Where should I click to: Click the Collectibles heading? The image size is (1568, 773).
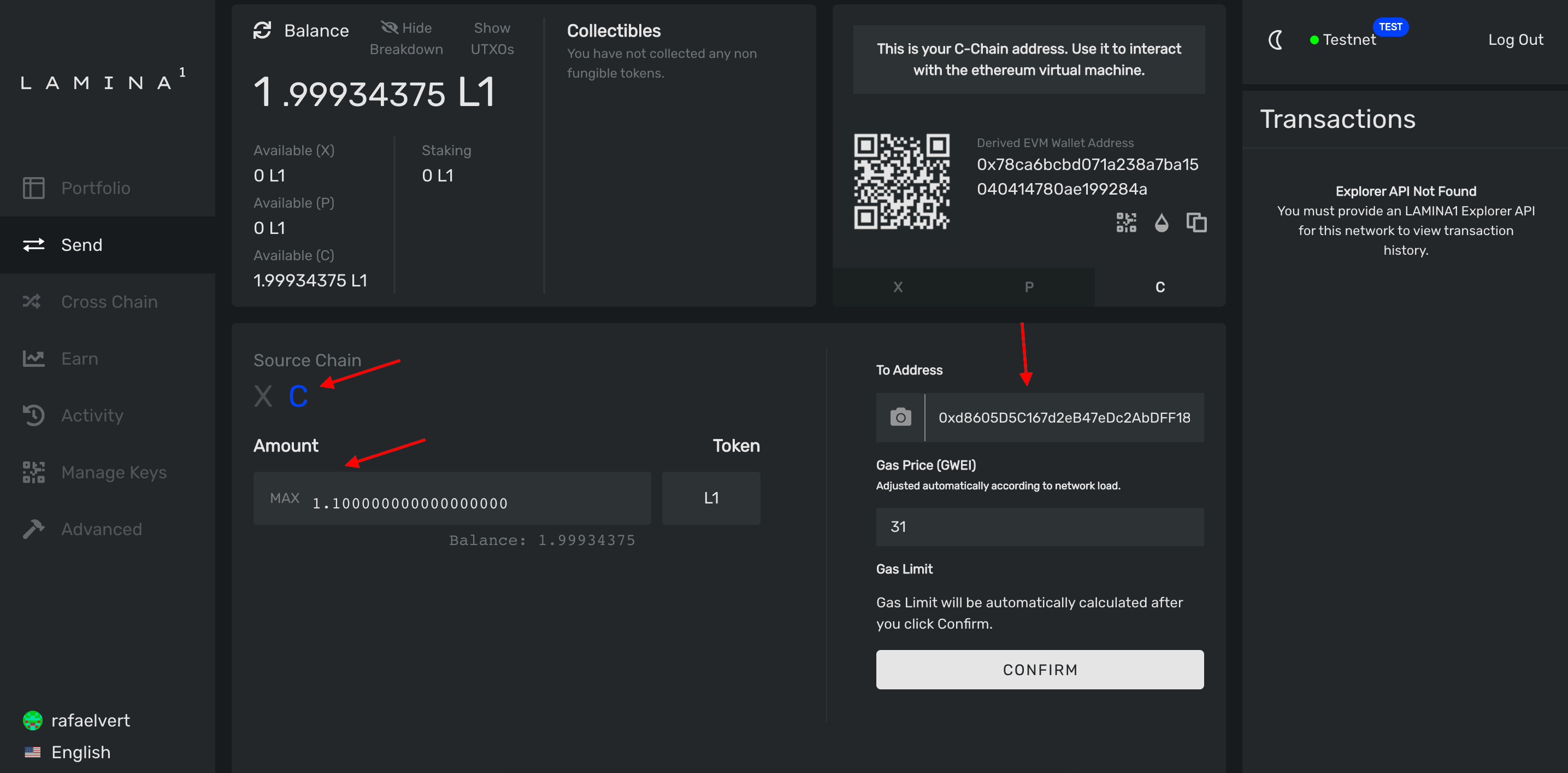(614, 31)
